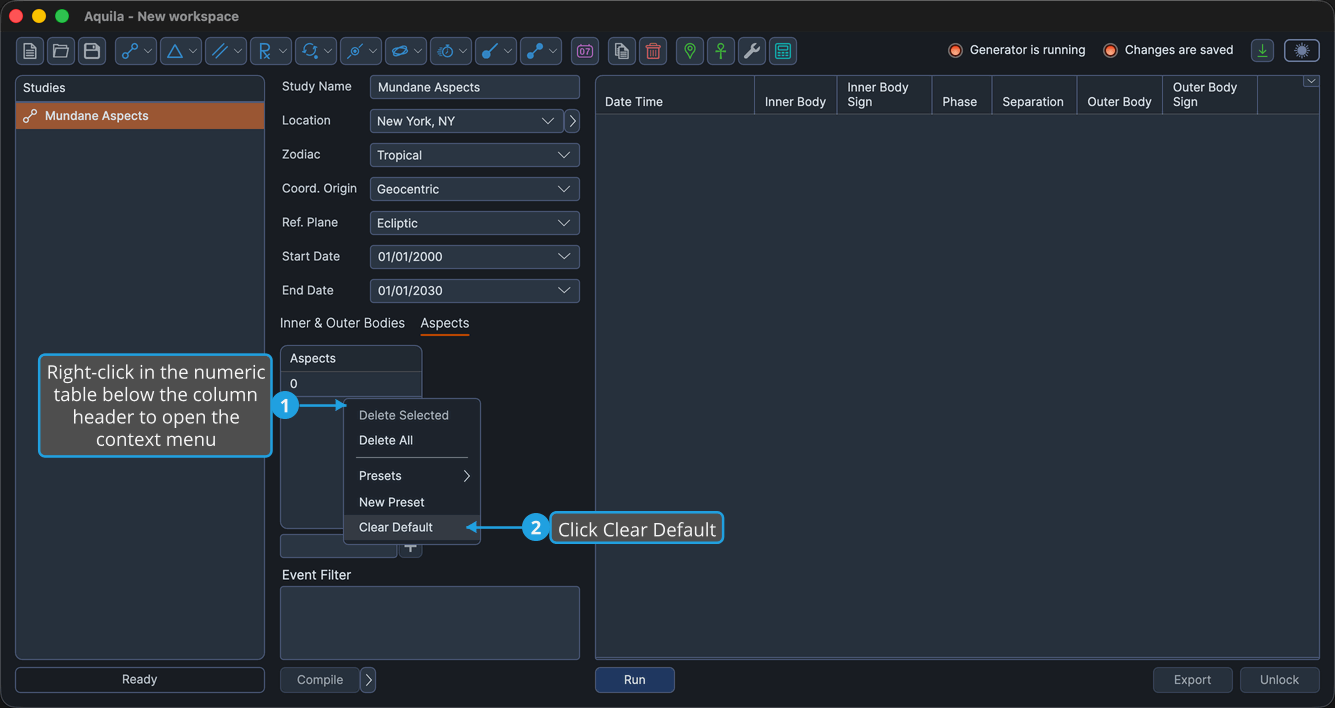
Task: Open the Zodiac Tropical dropdown
Action: (475, 155)
